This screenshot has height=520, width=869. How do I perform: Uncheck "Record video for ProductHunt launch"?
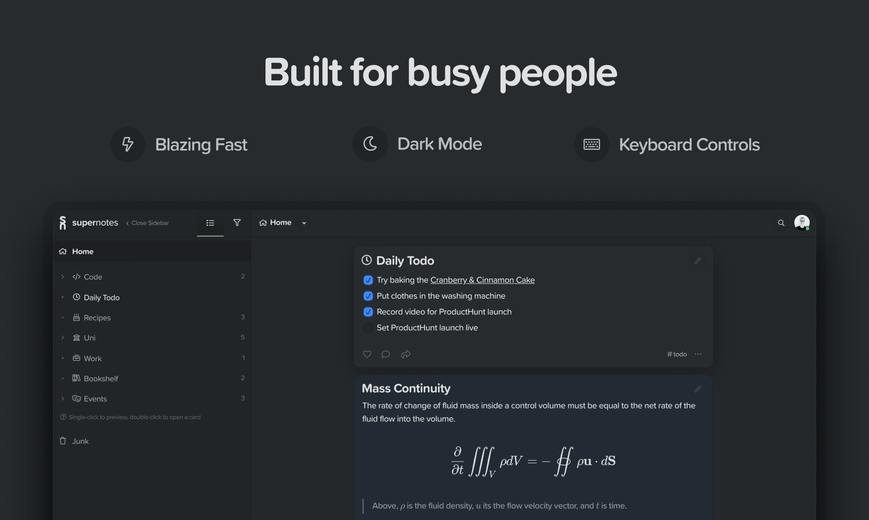(x=368, y=312)
